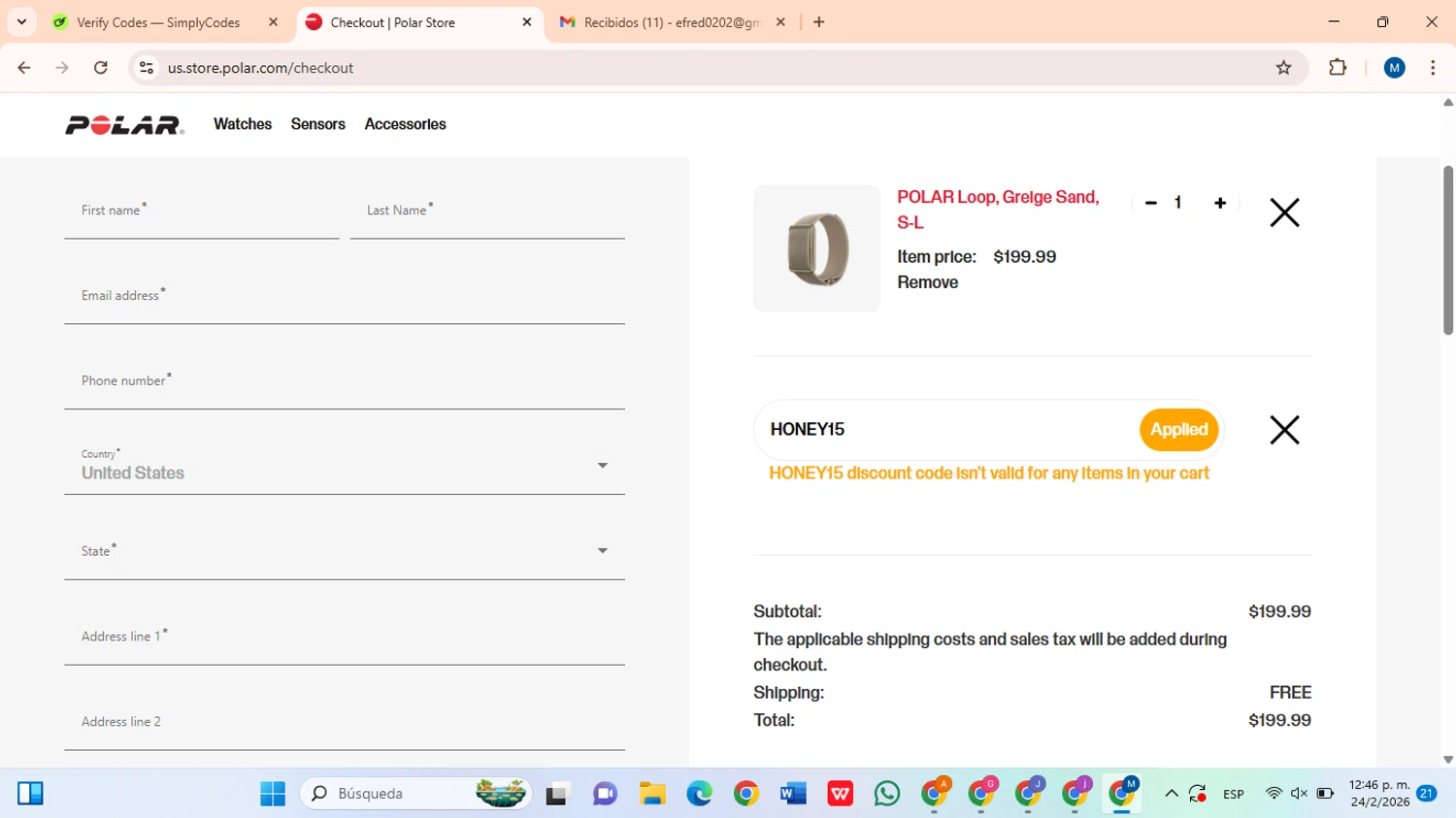Click the HONEY15 coupon code field
Image resolution: width=1456 pixels, height=818 pixels.
[946, 430]
